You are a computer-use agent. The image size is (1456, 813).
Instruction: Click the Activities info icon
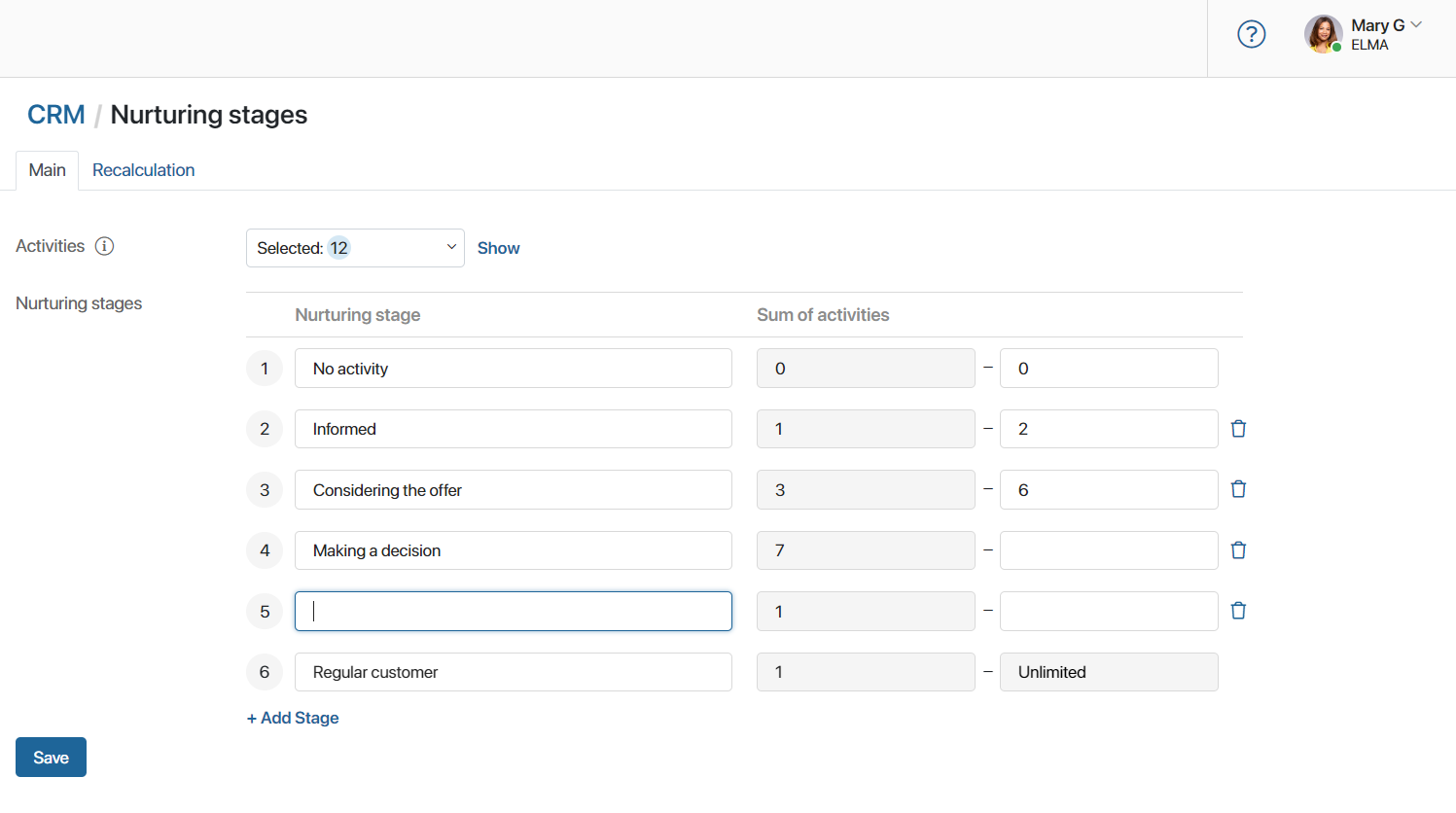coord(104,246)
